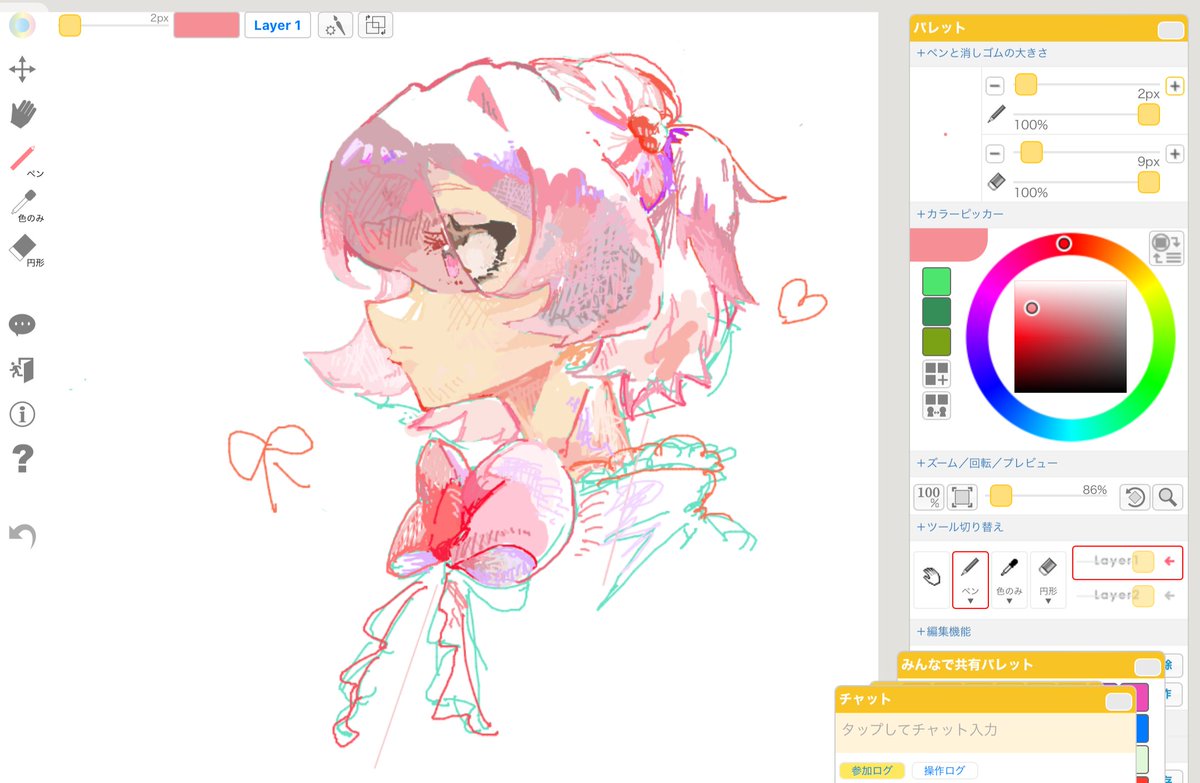Switch to 参加ログ tab
Image resolution: width=1200 pixels, height=783 pixels.
[872, 770]
